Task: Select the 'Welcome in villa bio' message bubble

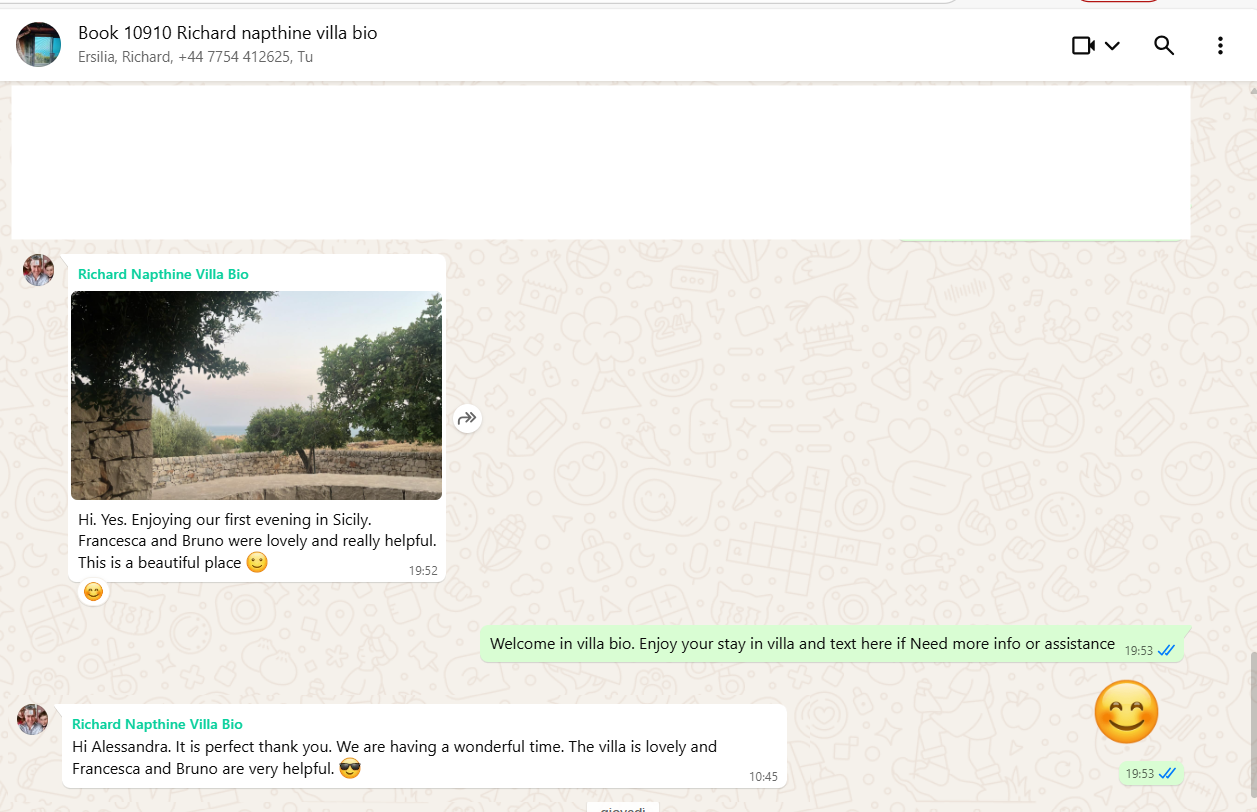Action: tap(801, 644)
